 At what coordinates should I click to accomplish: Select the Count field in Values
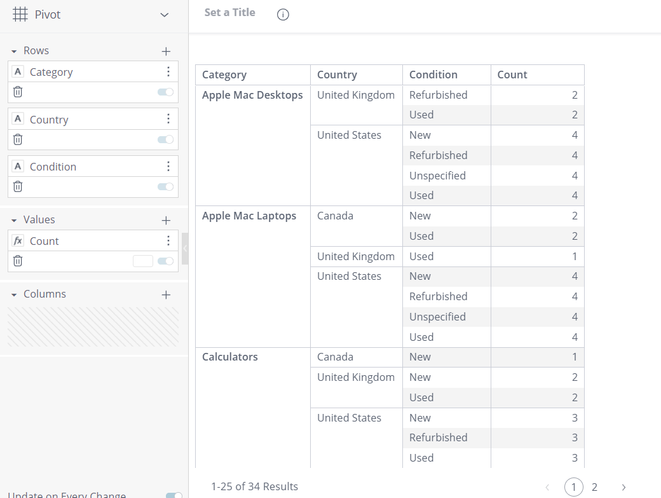93,240
